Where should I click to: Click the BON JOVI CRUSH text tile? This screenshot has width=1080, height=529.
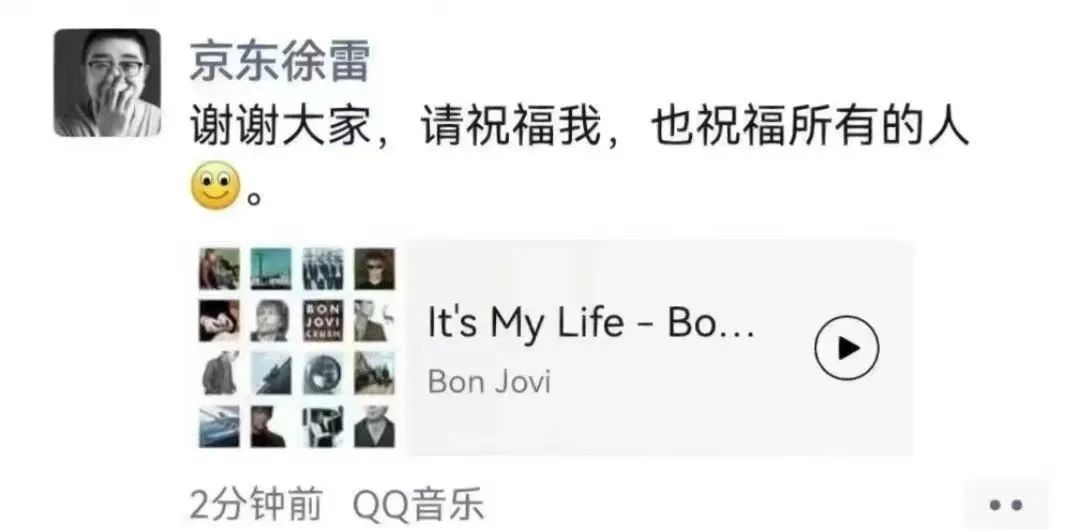pyautogui.click(x=322, y=320)
